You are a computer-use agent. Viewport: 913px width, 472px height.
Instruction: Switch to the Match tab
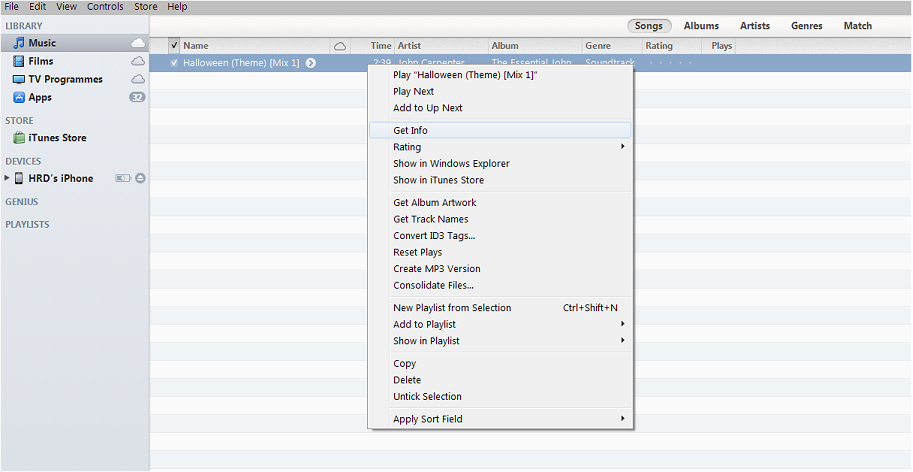pyautogui.click(x=858, y=26)
